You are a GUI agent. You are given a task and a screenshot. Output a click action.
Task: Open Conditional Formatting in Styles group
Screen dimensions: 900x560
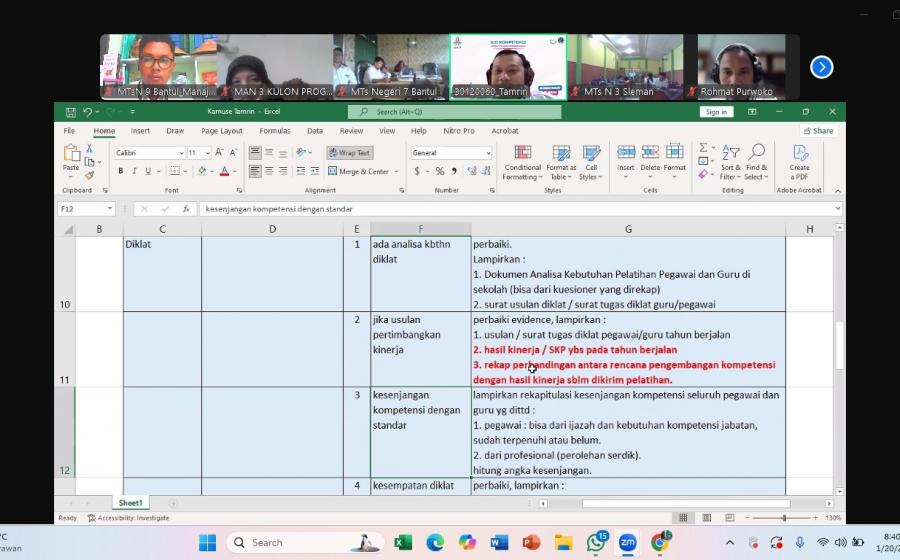[x=522, y=161]
